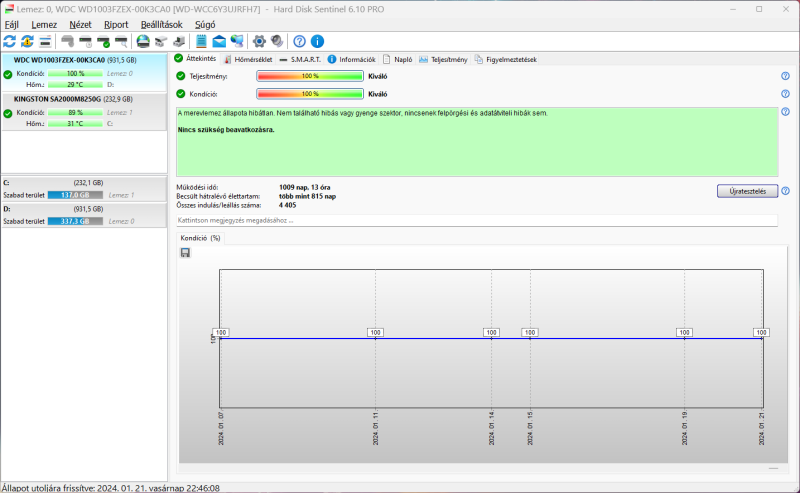Click the help icon beside the green status text box
The height and width of the screenshot is (493, 800).
tap(785, 112)
